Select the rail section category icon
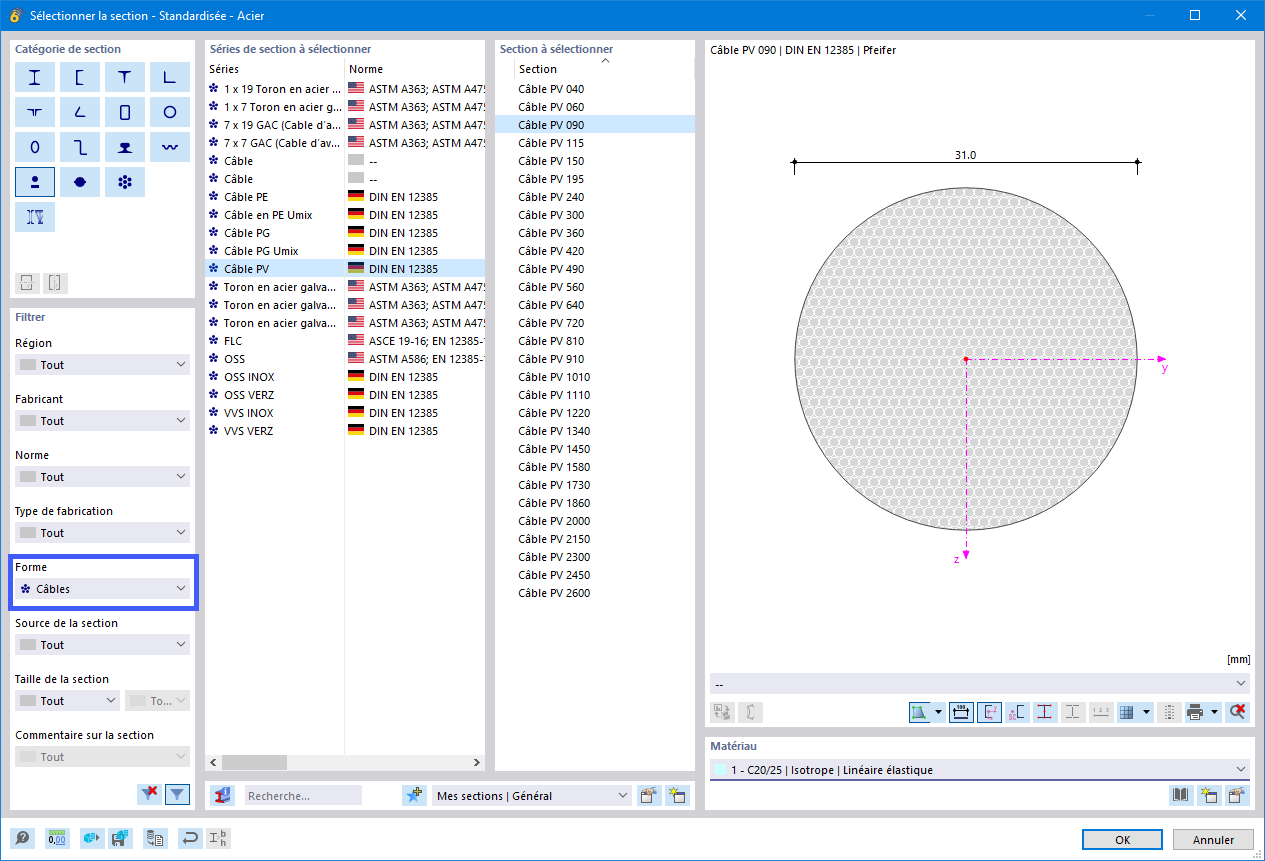 [125, 147]
